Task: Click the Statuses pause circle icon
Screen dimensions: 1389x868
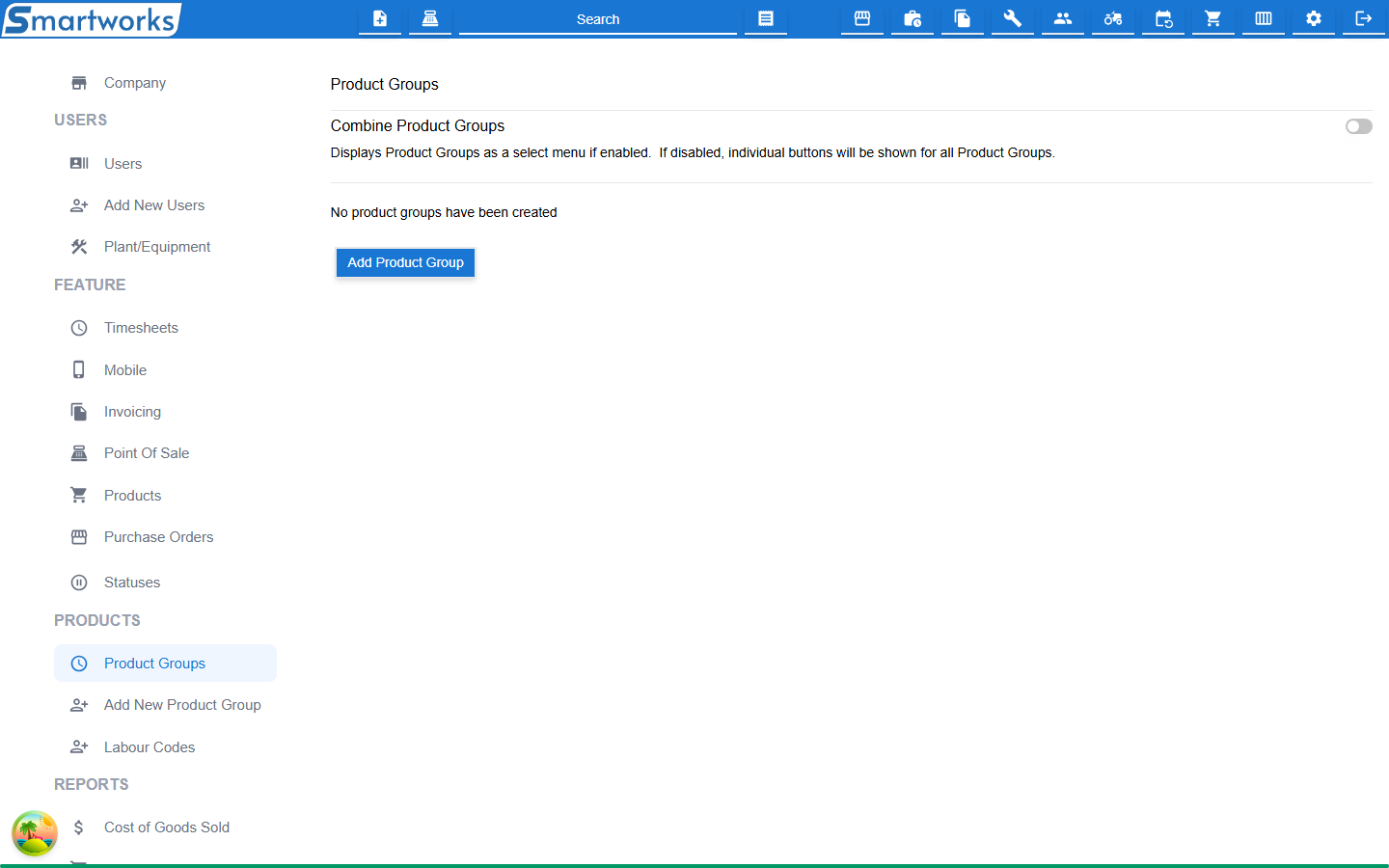Action: [x=79, y=583]
